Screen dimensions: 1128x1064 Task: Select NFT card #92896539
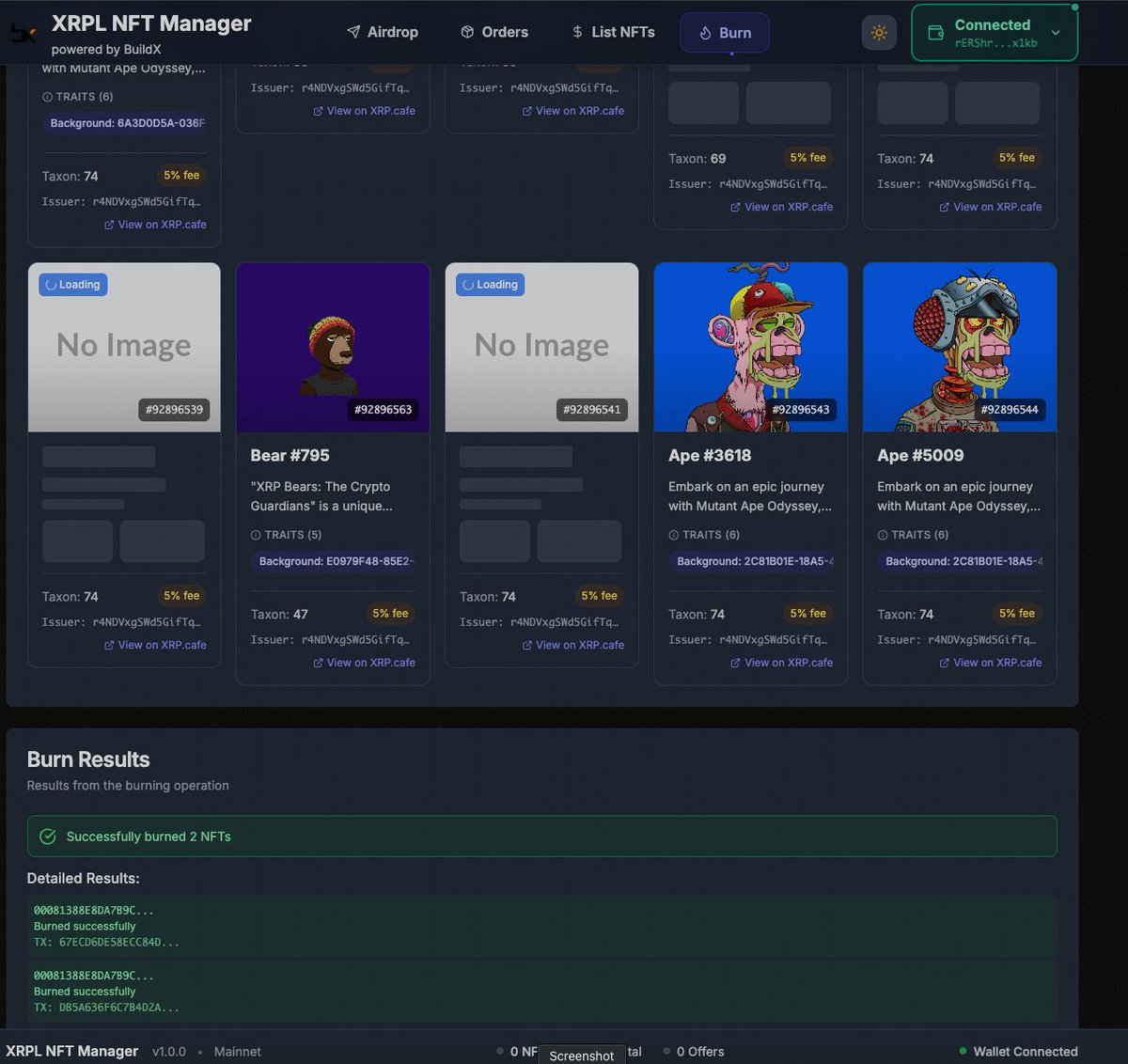click(124, 347)
